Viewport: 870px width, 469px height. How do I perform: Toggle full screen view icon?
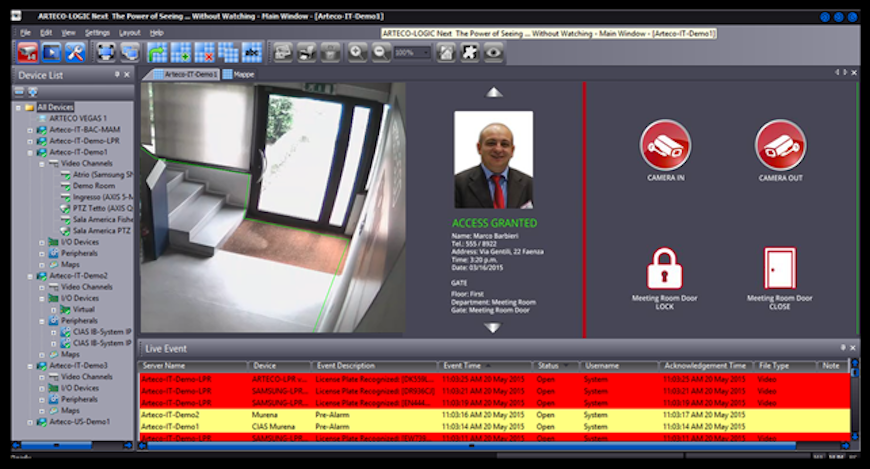pos(106,53)
